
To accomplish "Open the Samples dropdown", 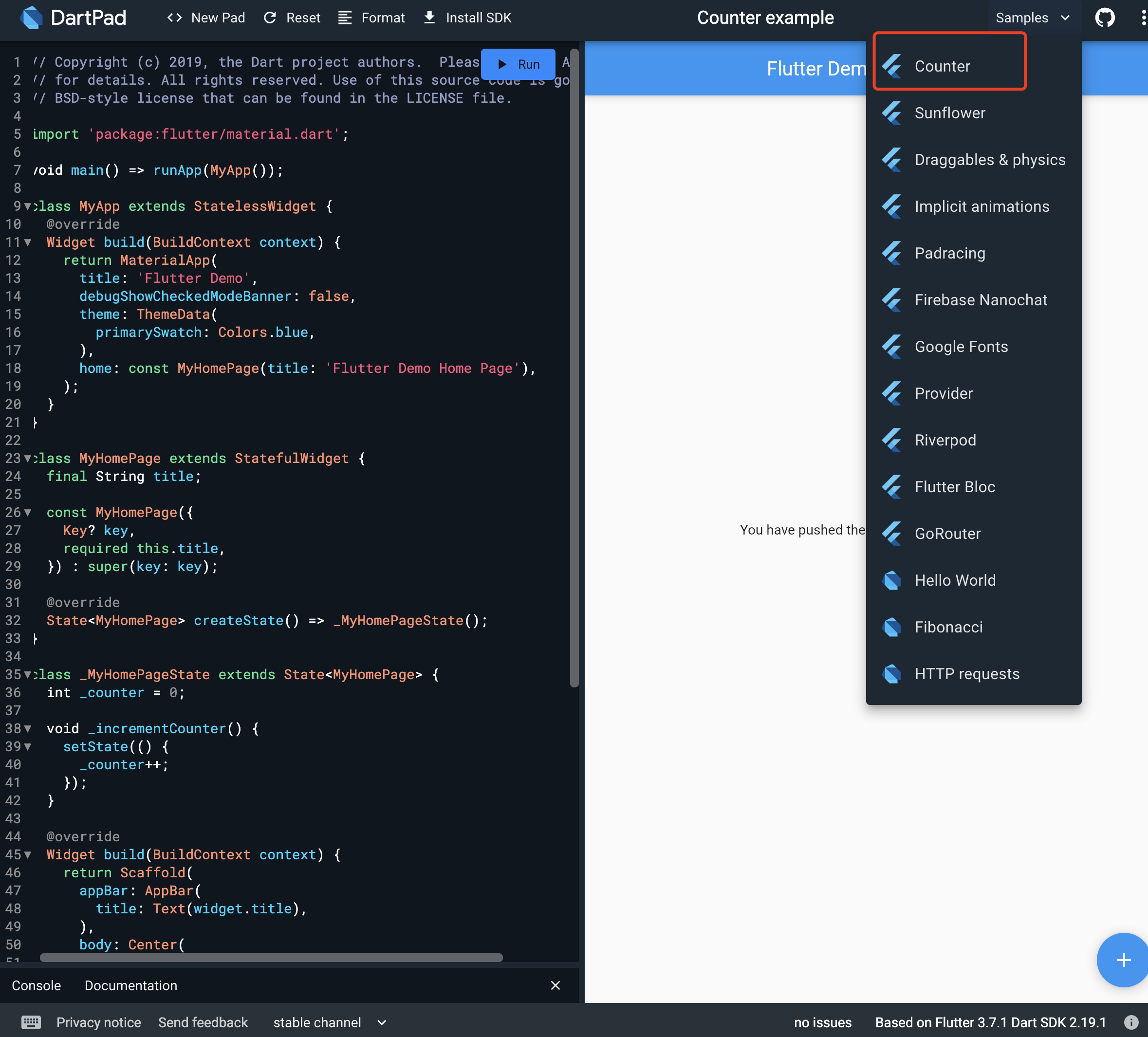I will (x=1033, y=18).
